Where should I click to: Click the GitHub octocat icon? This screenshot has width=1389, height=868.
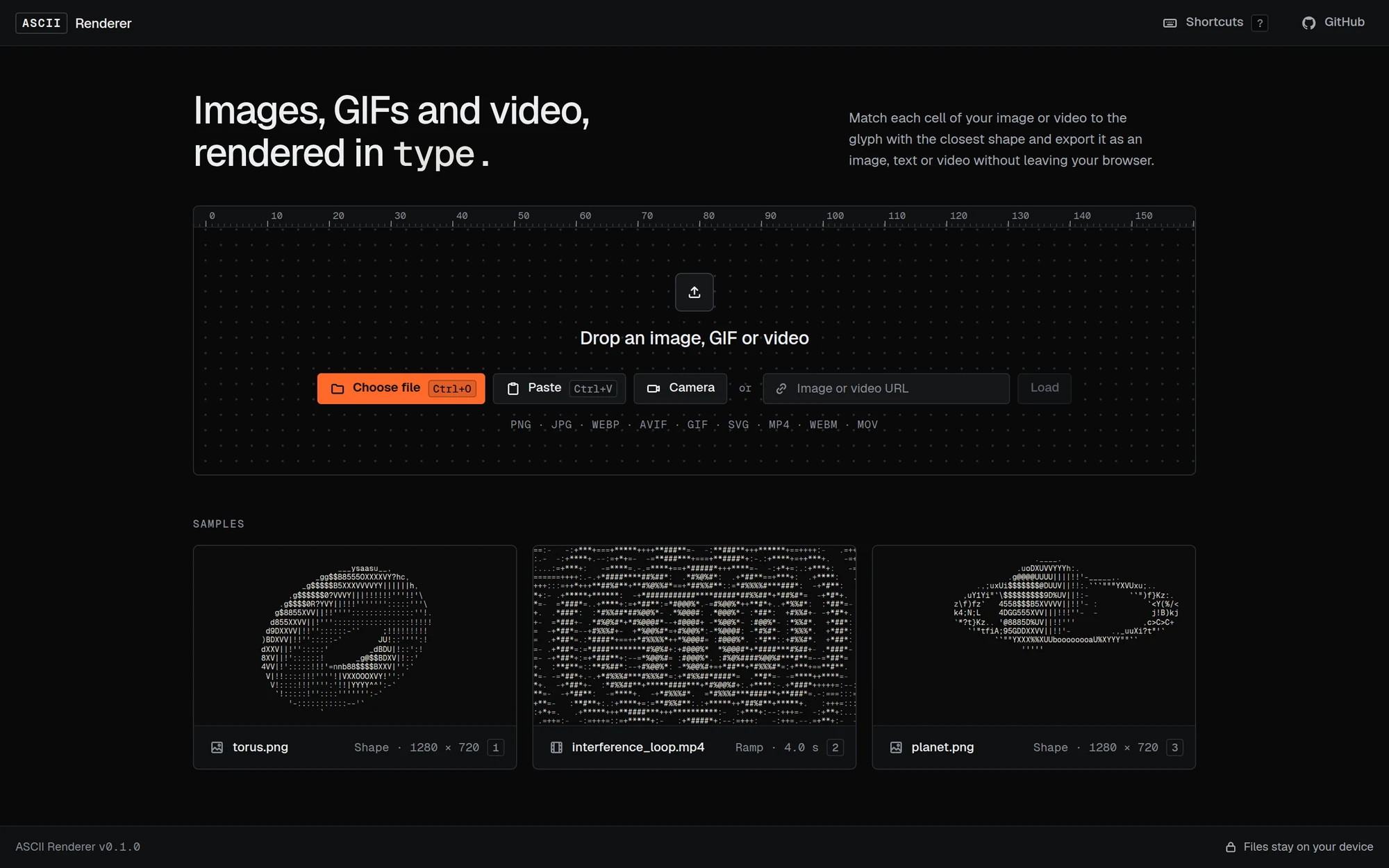1308,23
